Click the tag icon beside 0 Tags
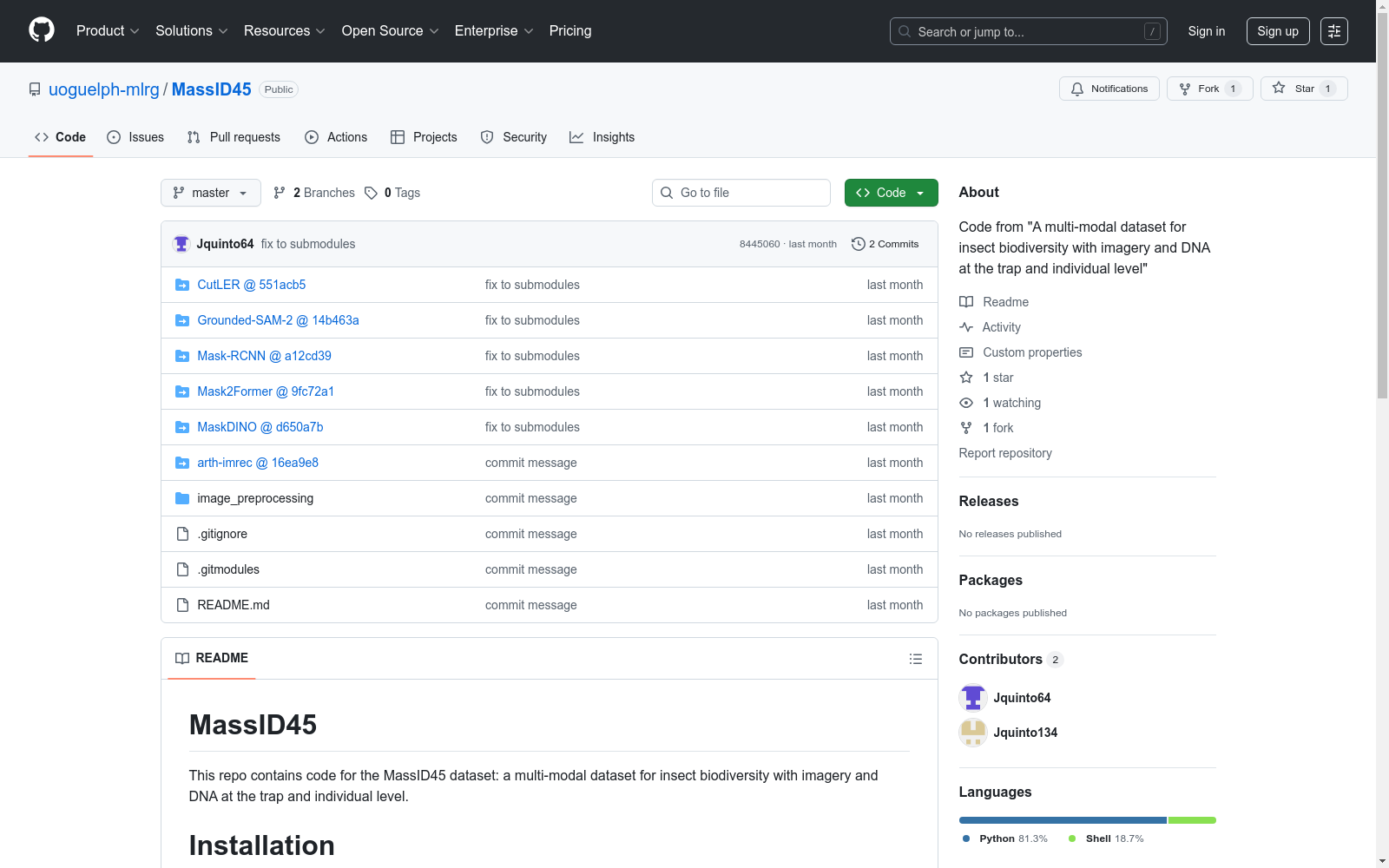 [x=372, y=193]
